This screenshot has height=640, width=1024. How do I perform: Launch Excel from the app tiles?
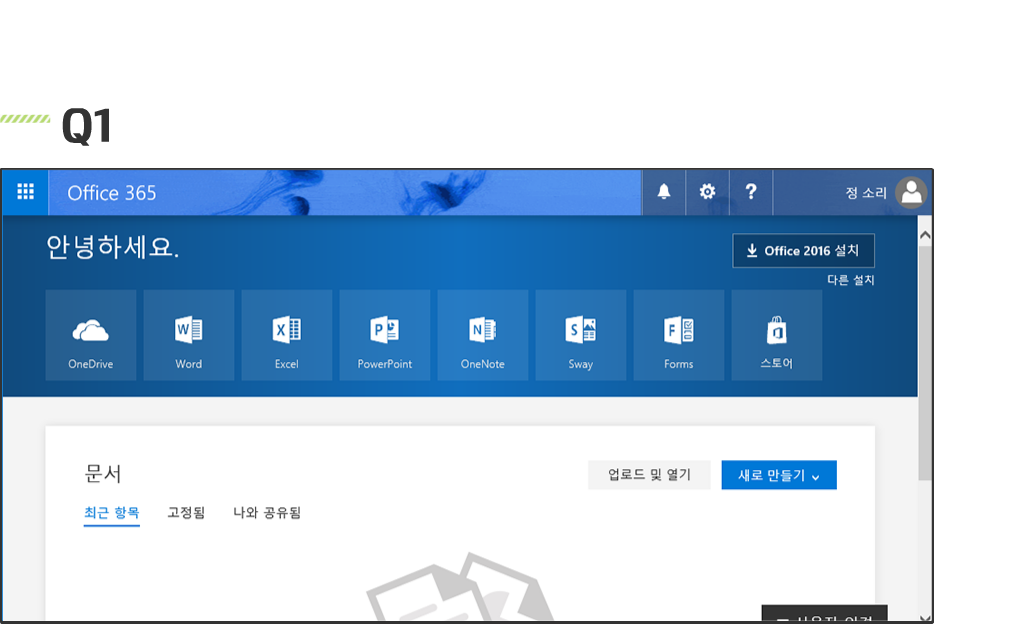point(287,335)
